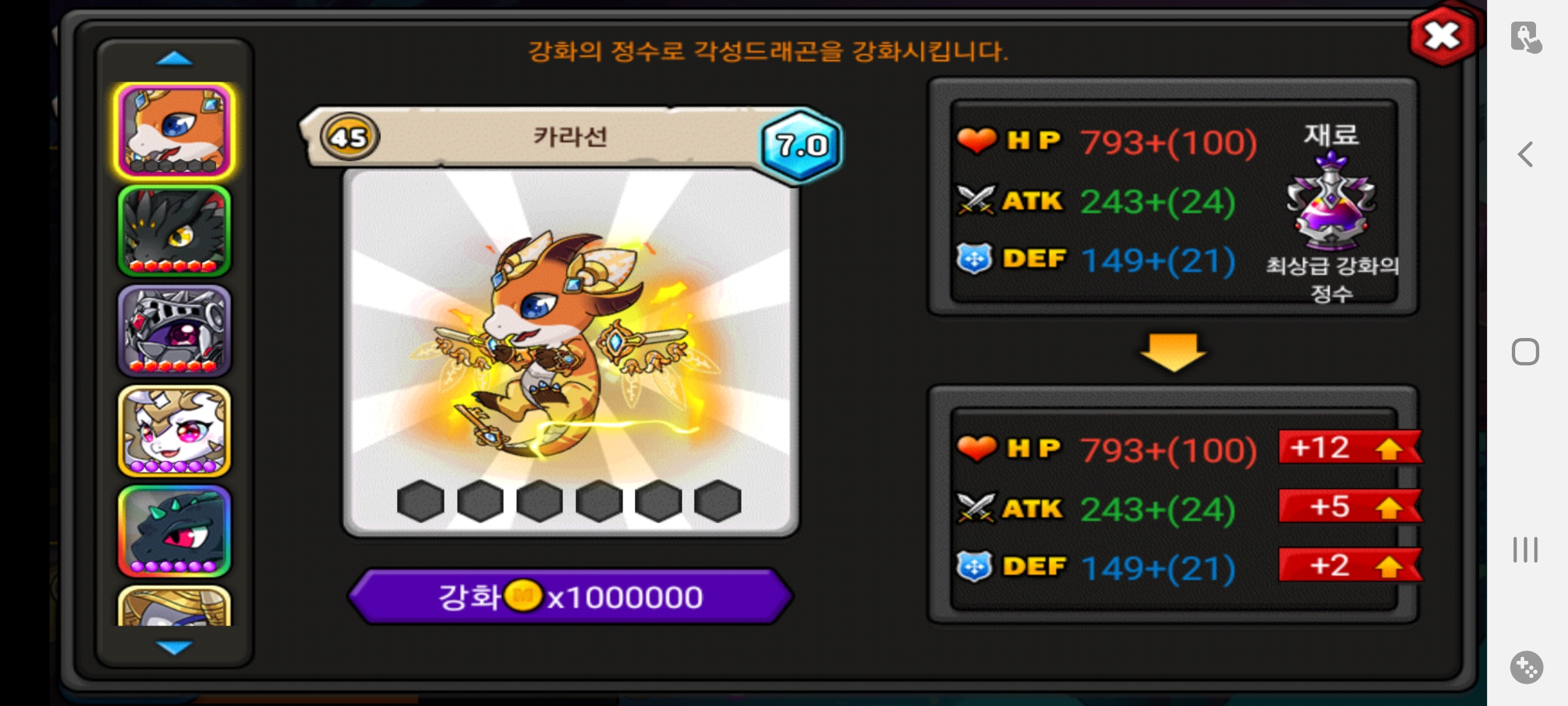The image size is (1568, 706).
Task: Select the black dragon with yellow eyes
Action: pyautogui.click(x=174, y=231)
